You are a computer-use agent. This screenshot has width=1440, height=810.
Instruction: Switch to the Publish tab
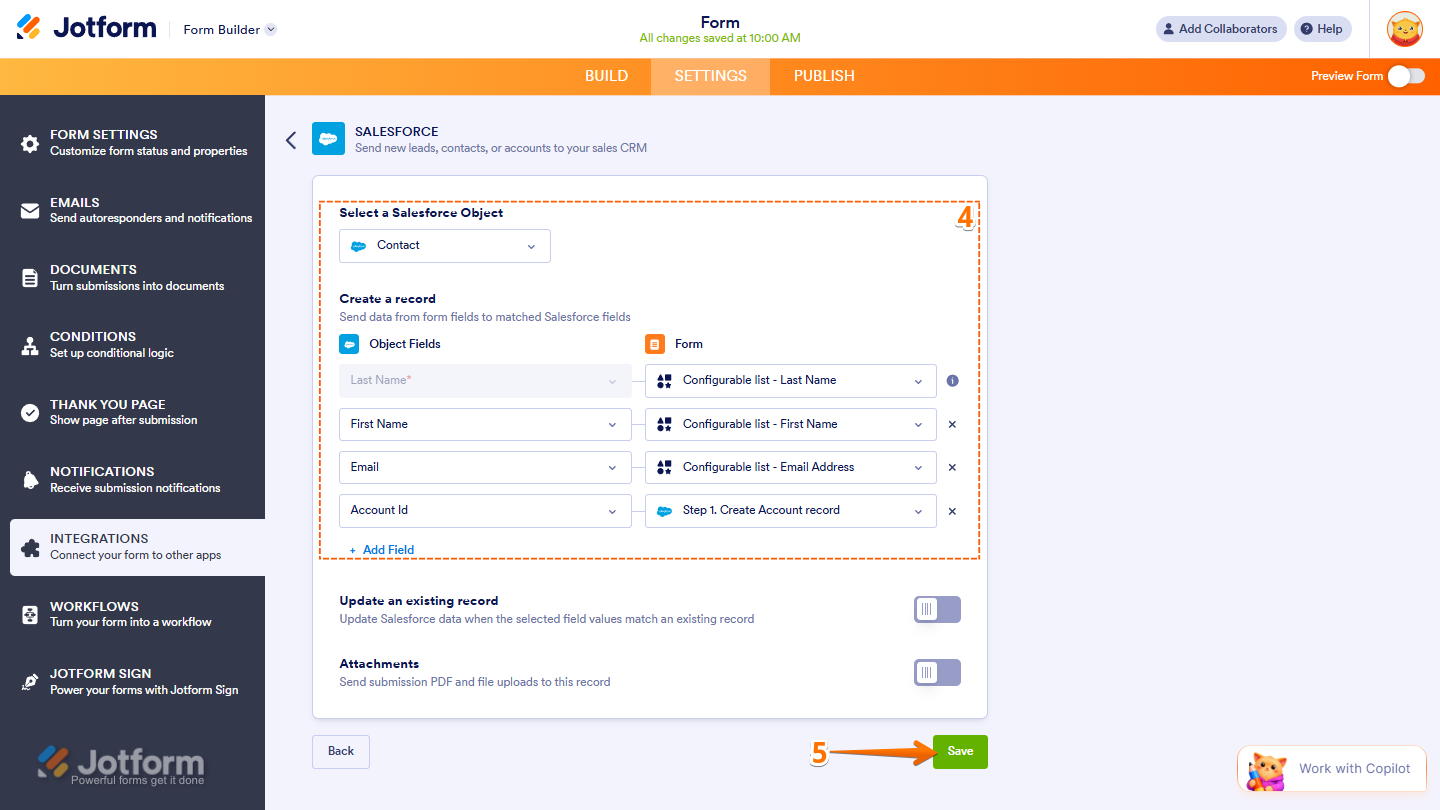click(x=823, y=76)
